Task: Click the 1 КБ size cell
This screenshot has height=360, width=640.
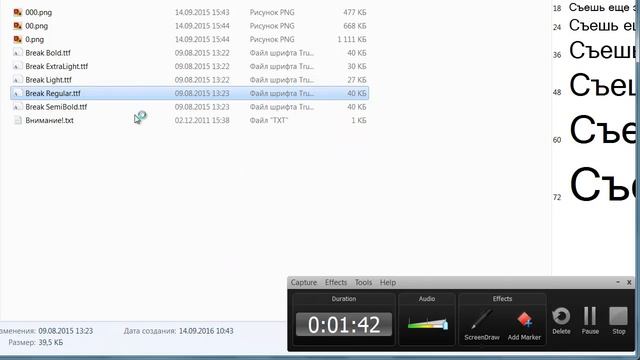Action: point(359,120)
